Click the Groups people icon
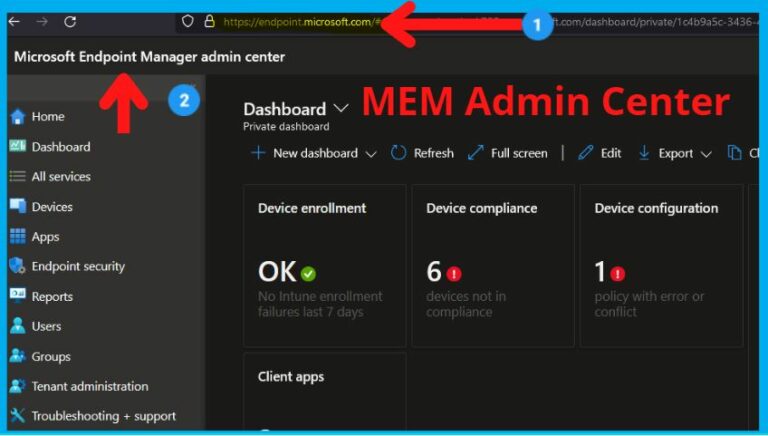The image size is (768, 436). click(18, 356)
